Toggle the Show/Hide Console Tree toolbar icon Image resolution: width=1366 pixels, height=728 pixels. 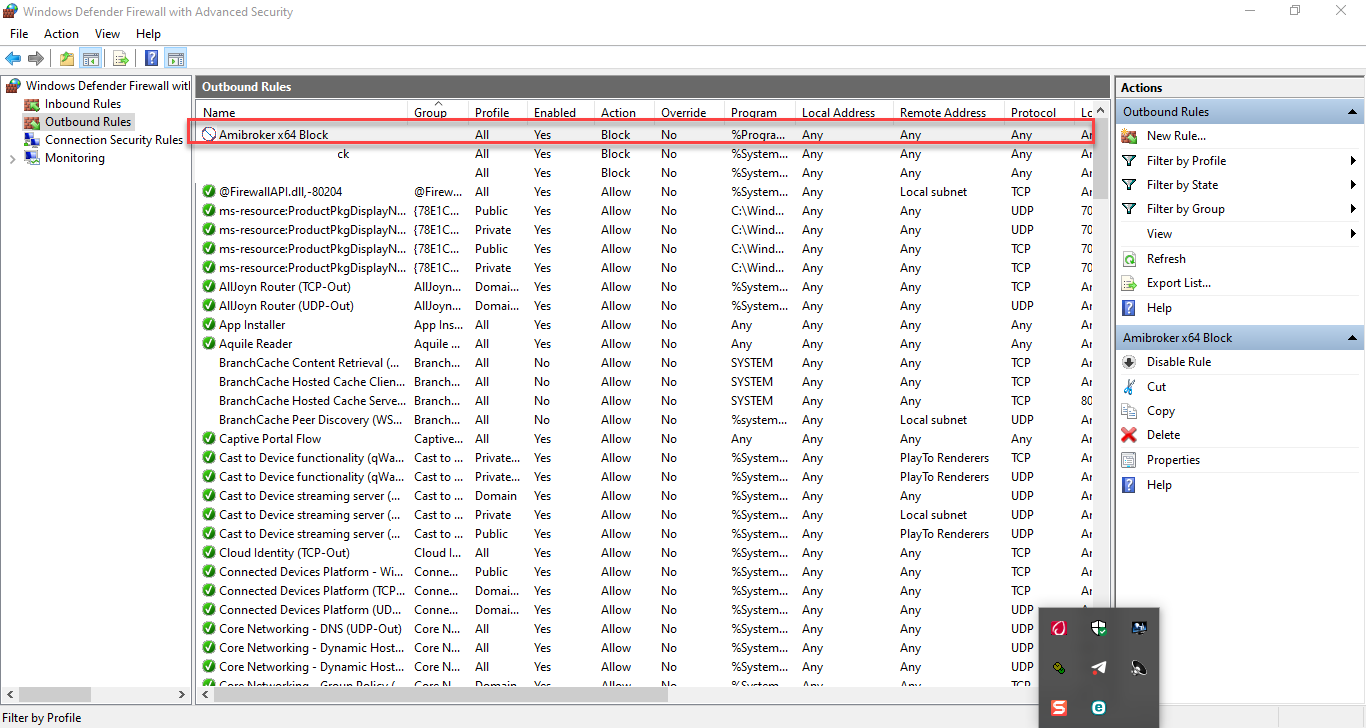coord(91,58)
